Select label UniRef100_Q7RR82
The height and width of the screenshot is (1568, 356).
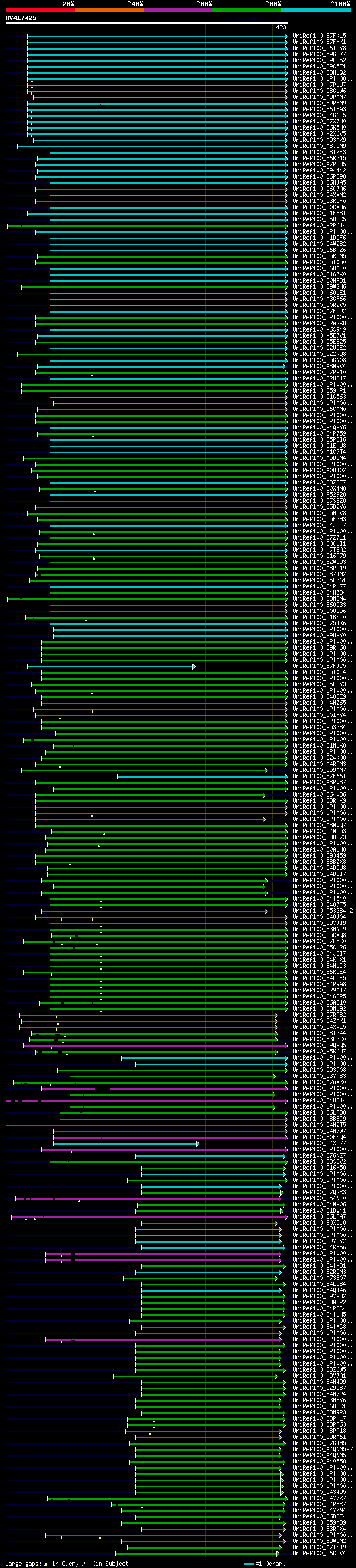coord(319,1015)
